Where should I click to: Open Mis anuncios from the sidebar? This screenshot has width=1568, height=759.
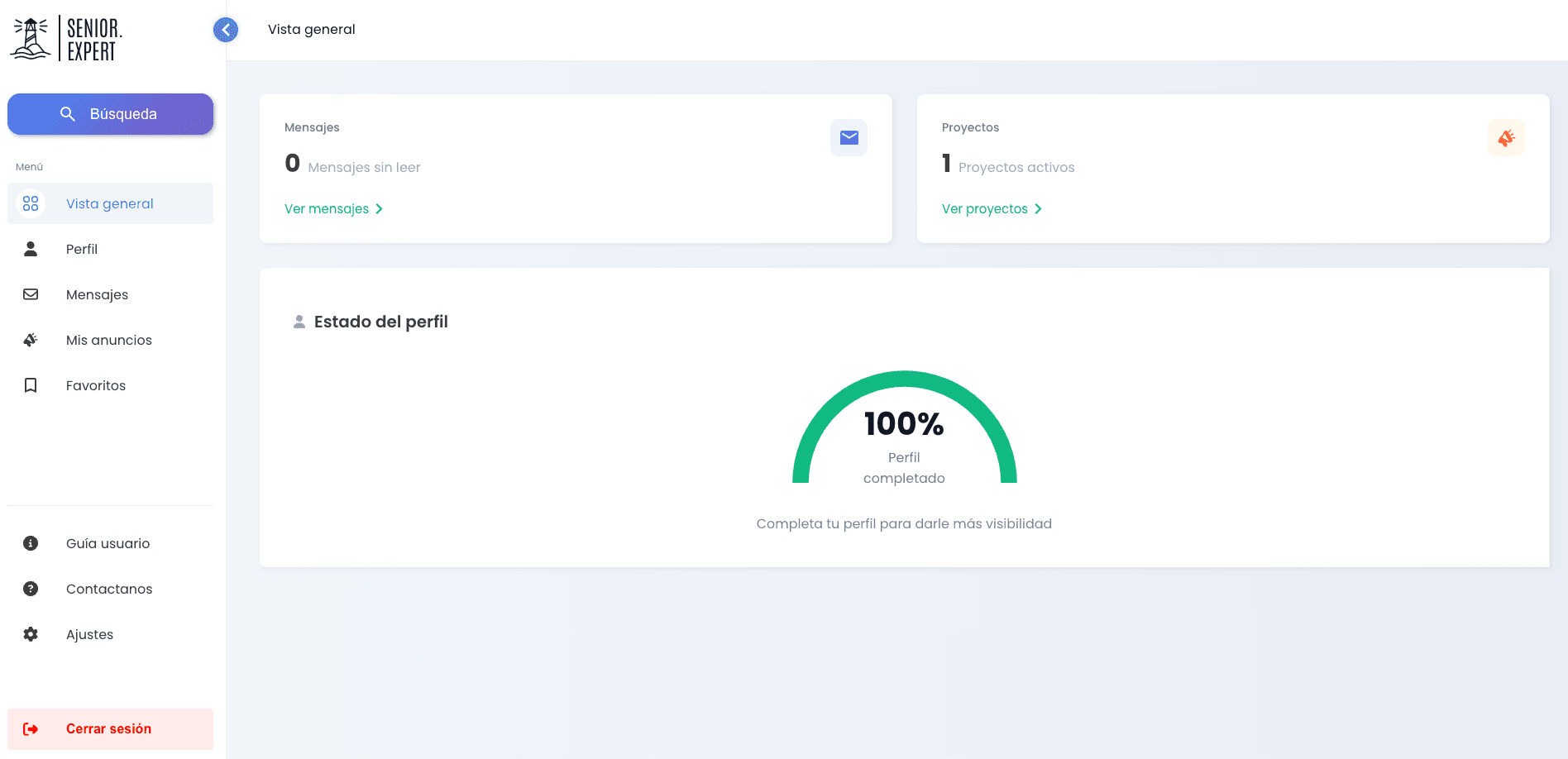pyautogui.click(x=108, y=340)
